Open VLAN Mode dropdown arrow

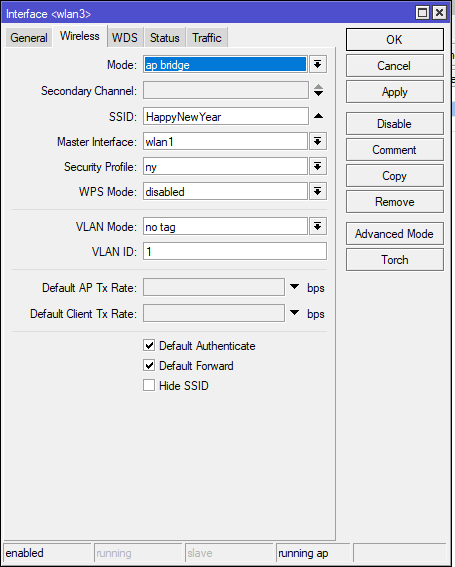[318, 227]
